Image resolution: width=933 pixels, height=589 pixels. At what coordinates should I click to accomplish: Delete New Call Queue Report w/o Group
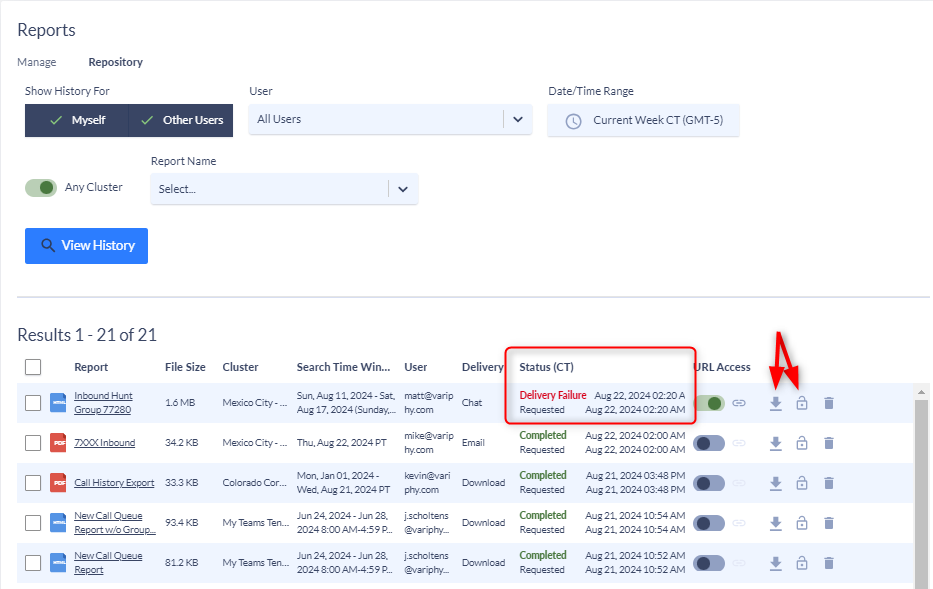(x=829, y=523)
